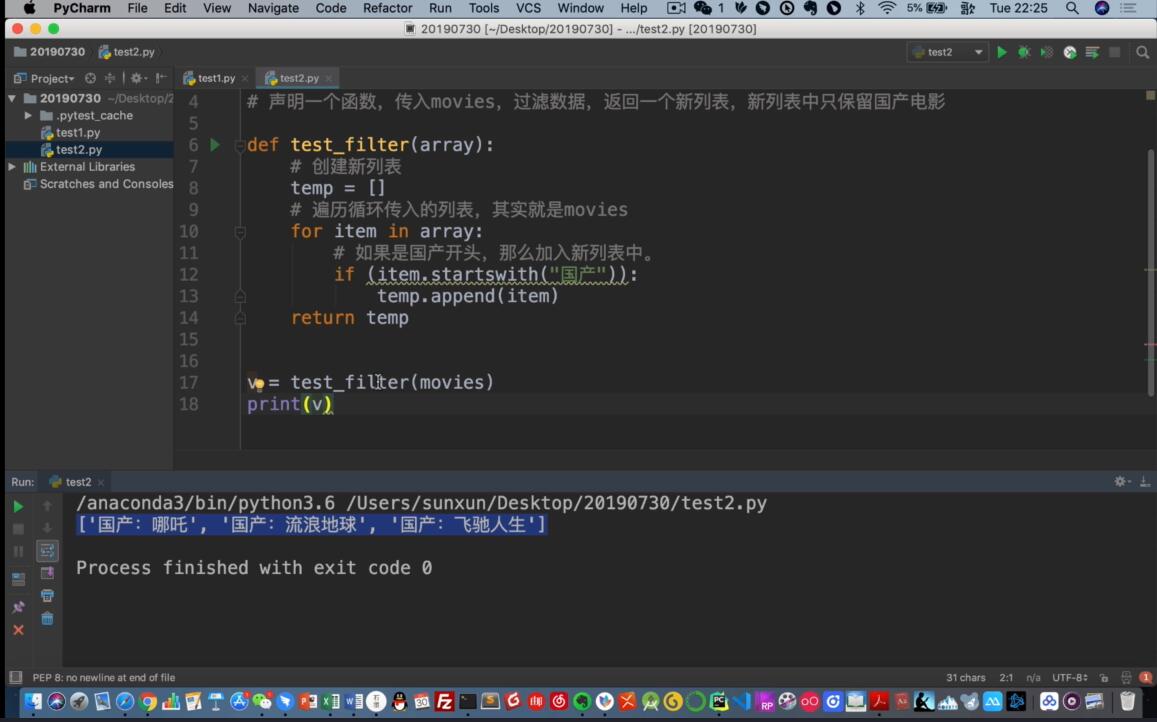The width and height of the screenshot is (1157, 722).
Task: Close the Run panel with red X
Action: (x=18, y=630)
